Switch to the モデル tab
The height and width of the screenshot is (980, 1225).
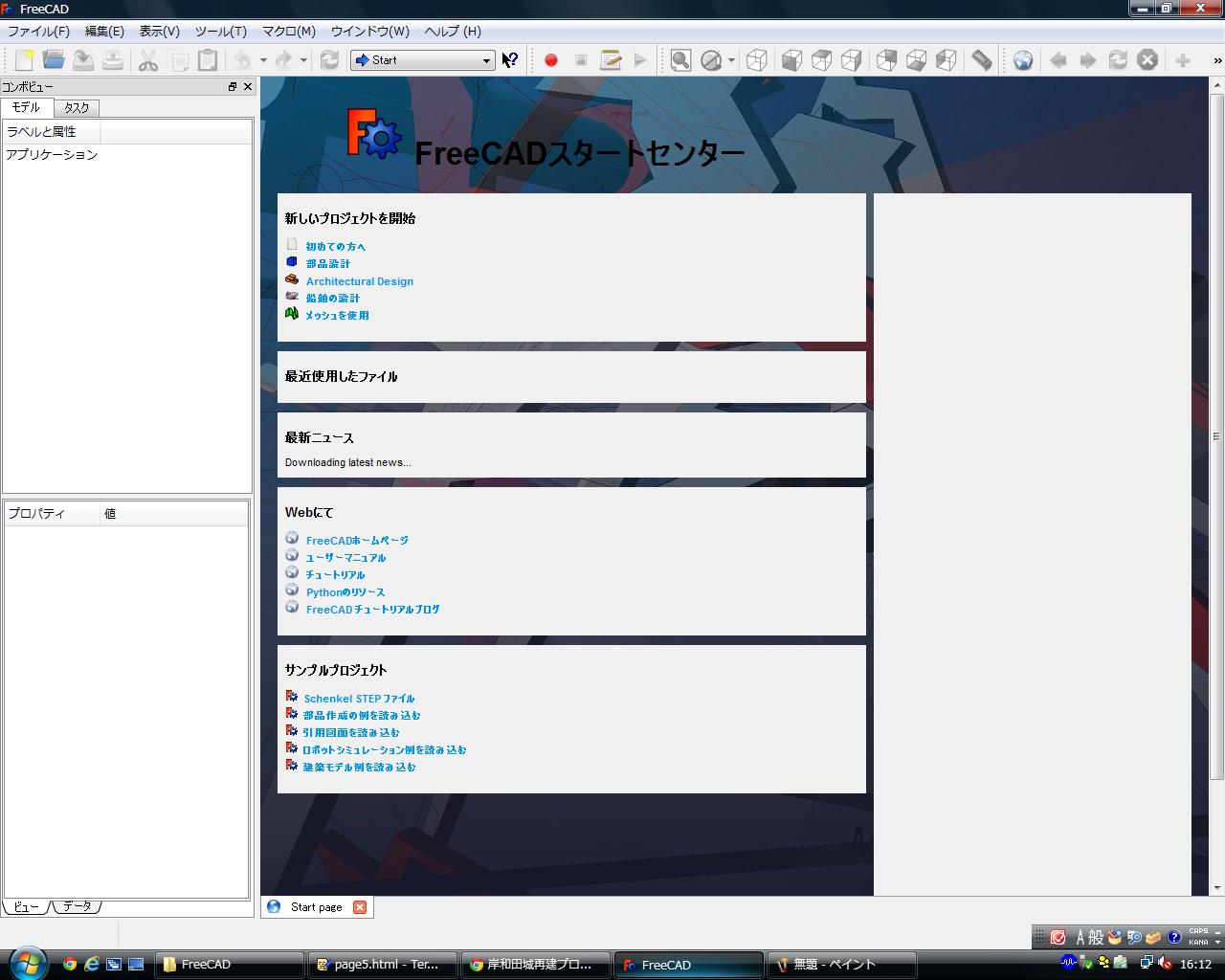pos(27,107)
